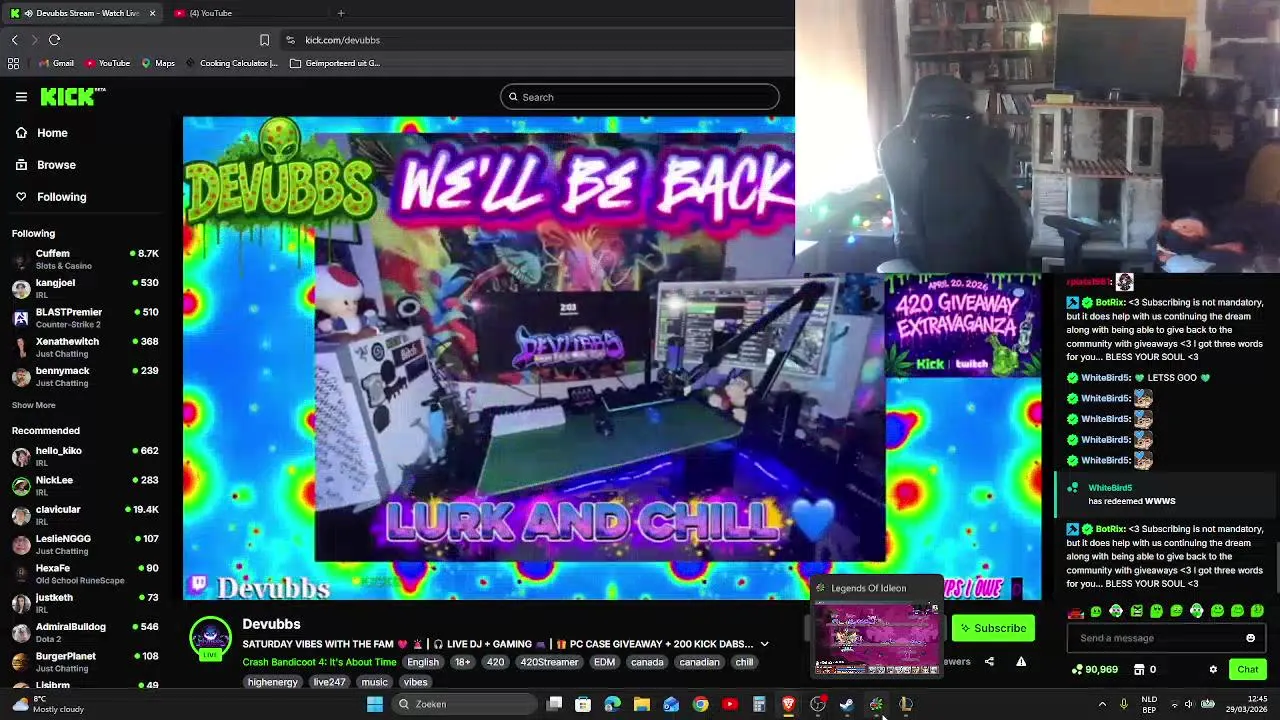Open Calculator from the taskbar
Viewport: 1280px width, 720px height.
[759, 704]
